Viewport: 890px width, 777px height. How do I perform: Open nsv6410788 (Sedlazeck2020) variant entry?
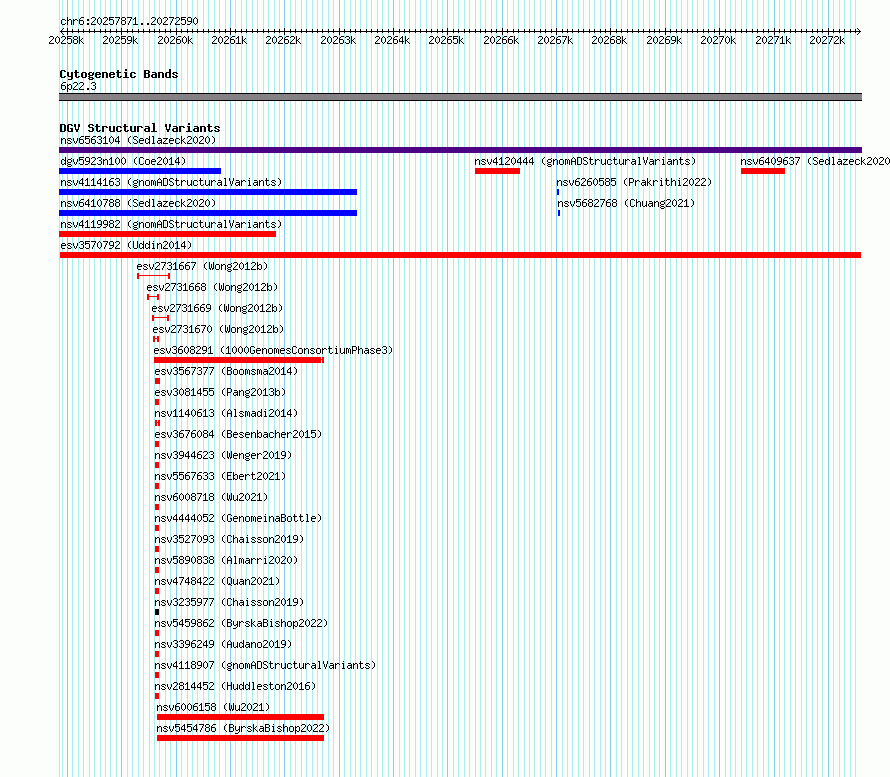tap(138, 203)
